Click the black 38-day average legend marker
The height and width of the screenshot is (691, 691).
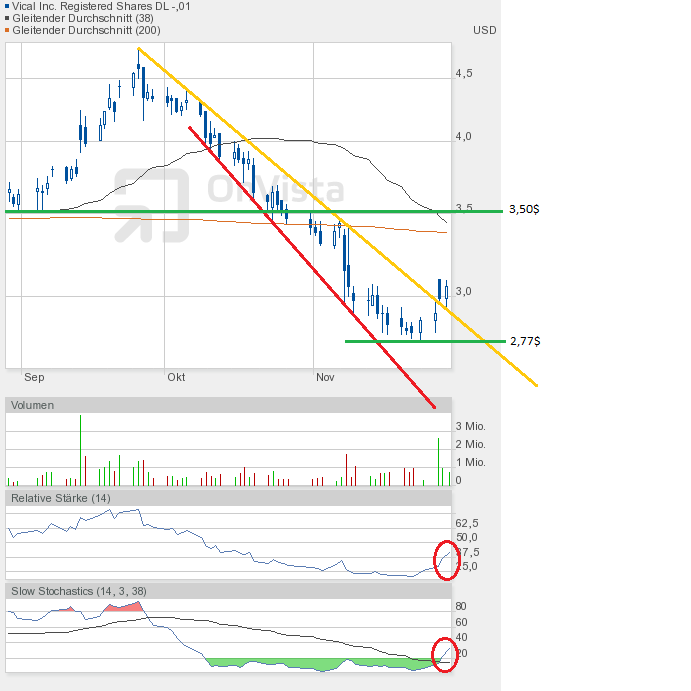pyautogui.click(x=8, y=18)
